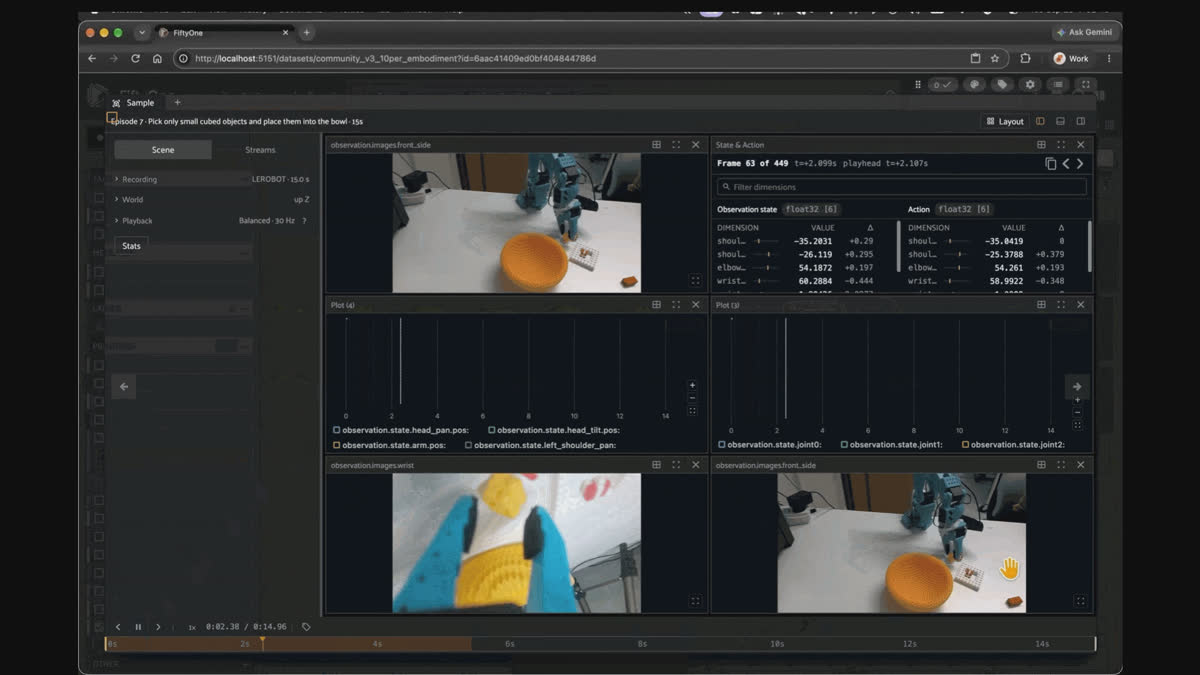Select right sidebar layout icon
Viewport: 1200px width, 675px height.
coord(1081,121)
